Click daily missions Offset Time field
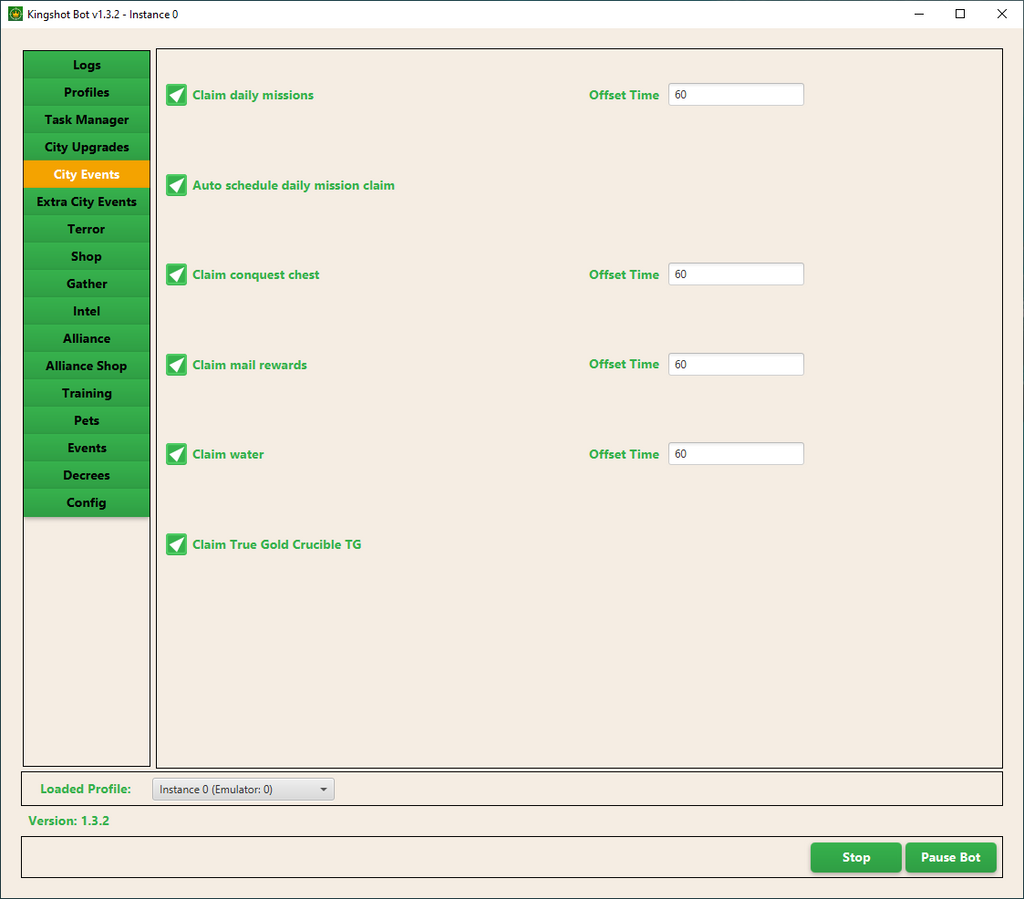 tap(735, 95)
